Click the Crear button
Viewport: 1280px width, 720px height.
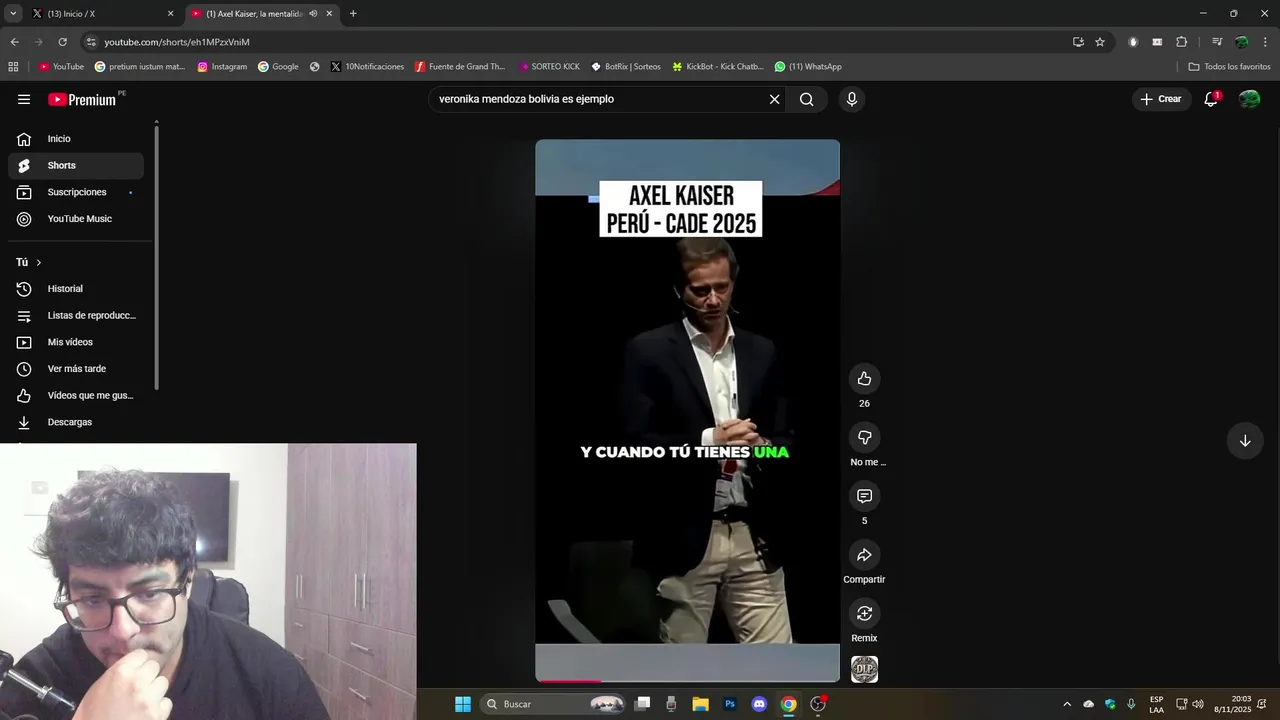pyautogui.click(x=1161, y=99)
